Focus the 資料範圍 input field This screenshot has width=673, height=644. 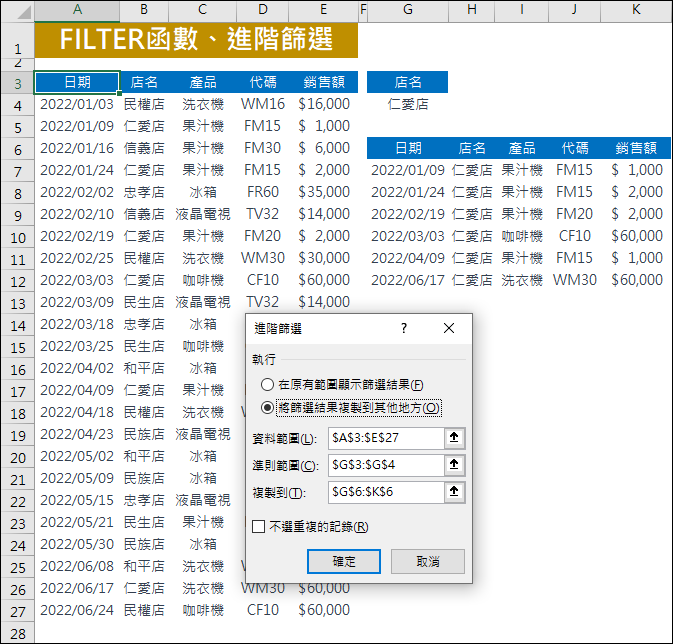pyautogui.click(x=386, y=438)
